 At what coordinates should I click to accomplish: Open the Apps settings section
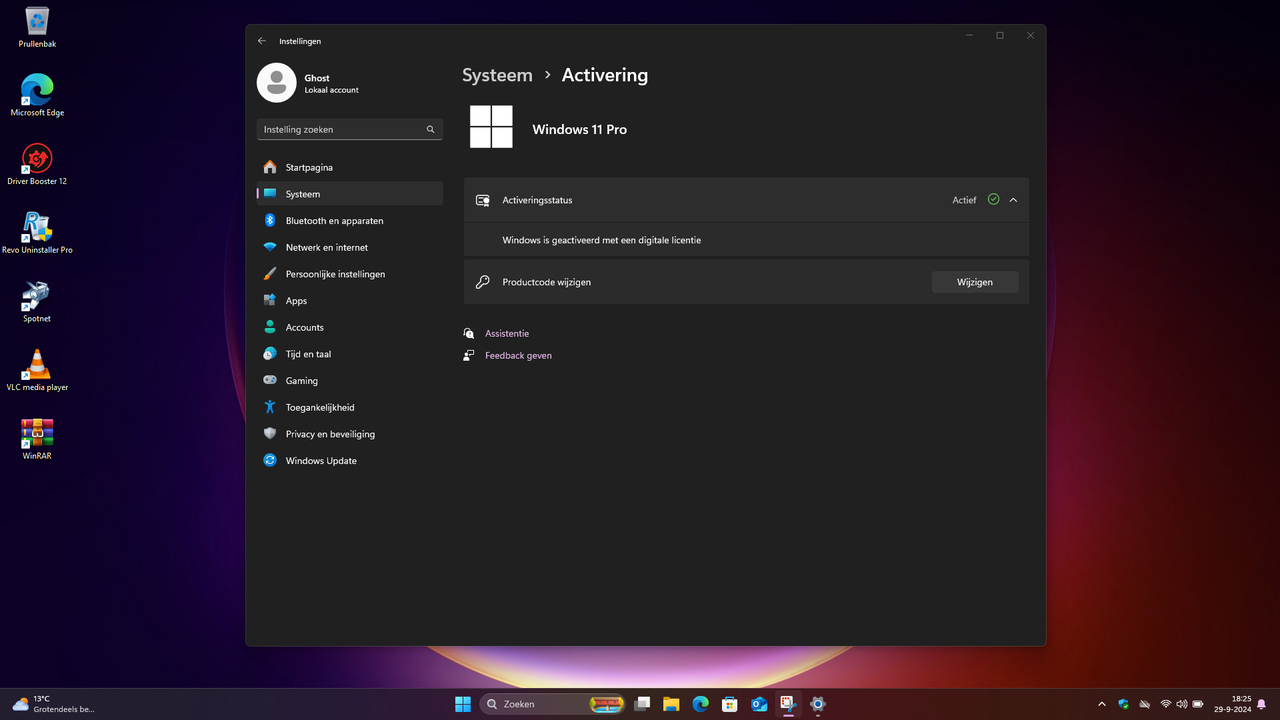[x=349, y=301]
